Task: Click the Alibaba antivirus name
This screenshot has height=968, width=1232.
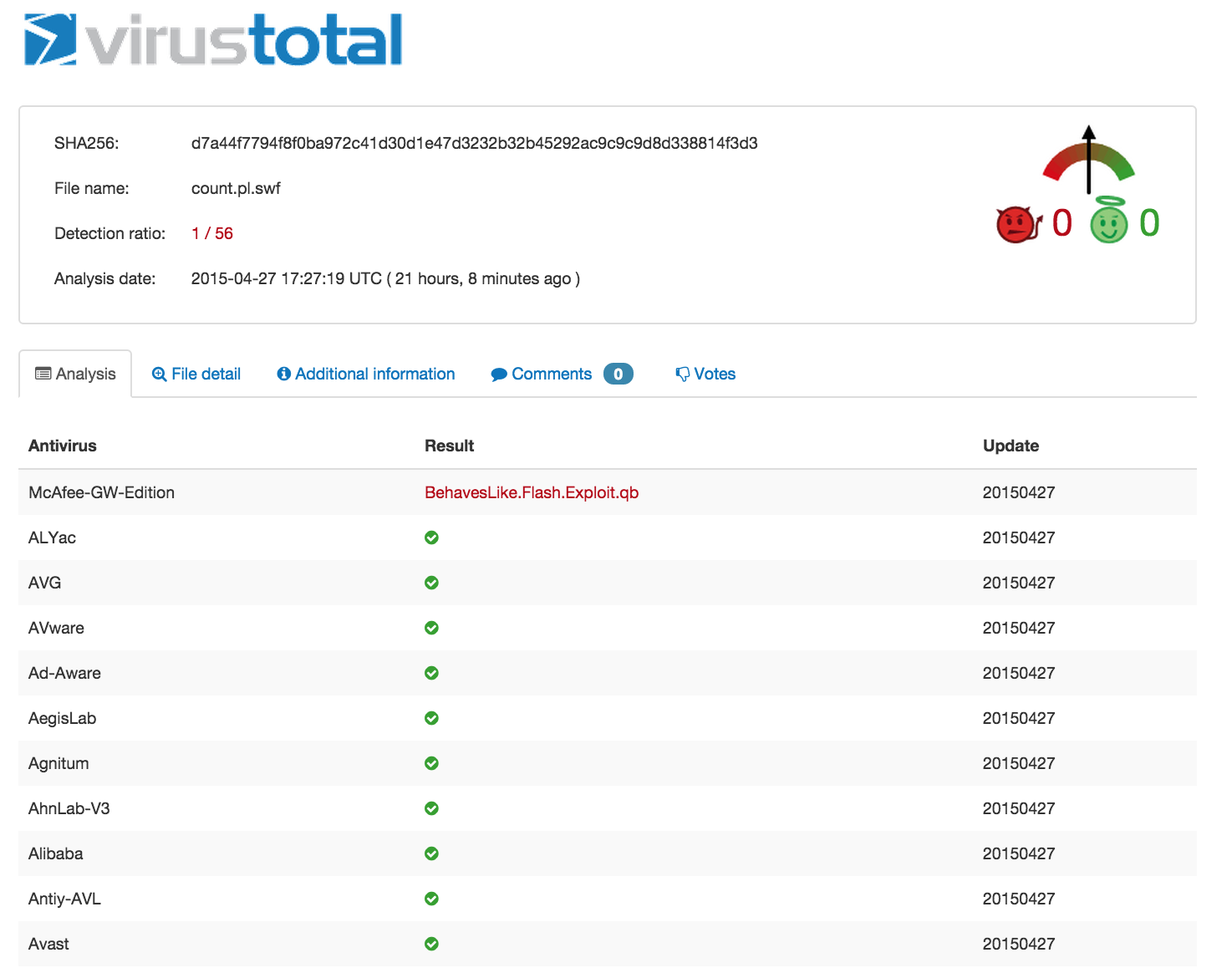Action: tap(56, 853)
